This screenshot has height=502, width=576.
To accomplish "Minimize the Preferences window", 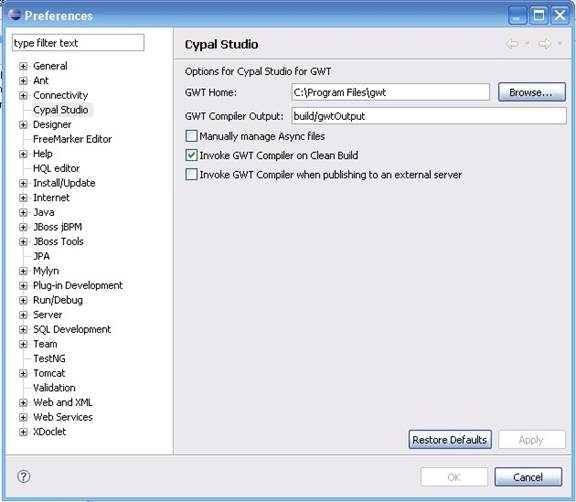I will pos(517,16).
